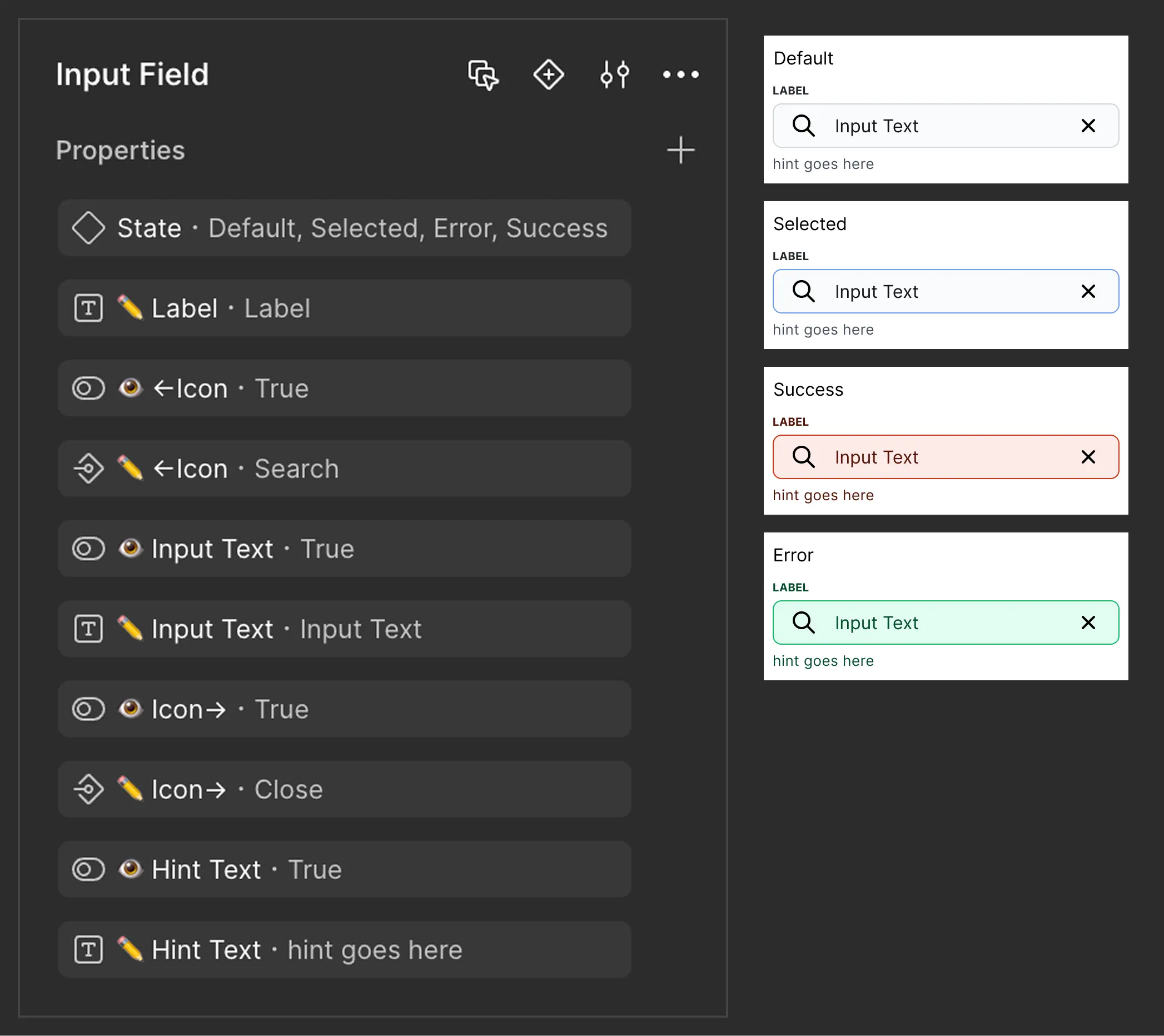Click the clear button in the Error input
Viewport: 1164px width, 1036px height.
(x=1088, y=622)
